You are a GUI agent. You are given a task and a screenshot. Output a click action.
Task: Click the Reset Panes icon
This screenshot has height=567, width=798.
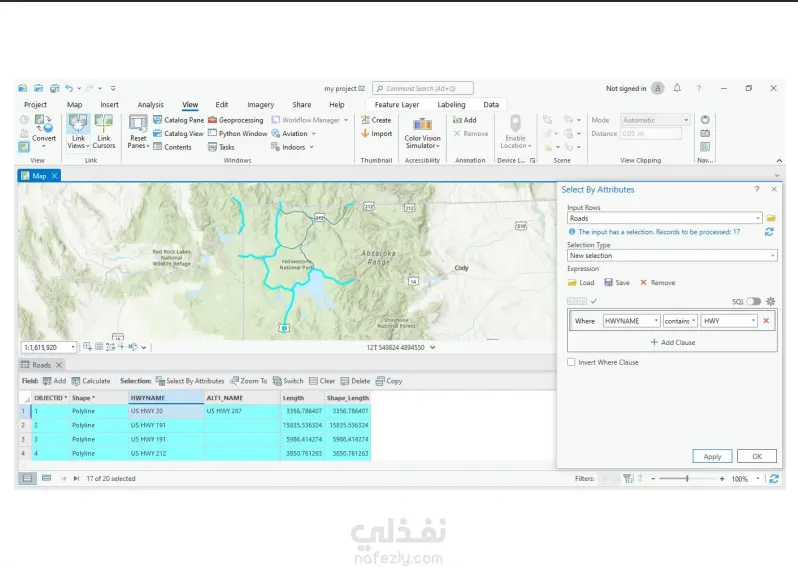point(138,124)
